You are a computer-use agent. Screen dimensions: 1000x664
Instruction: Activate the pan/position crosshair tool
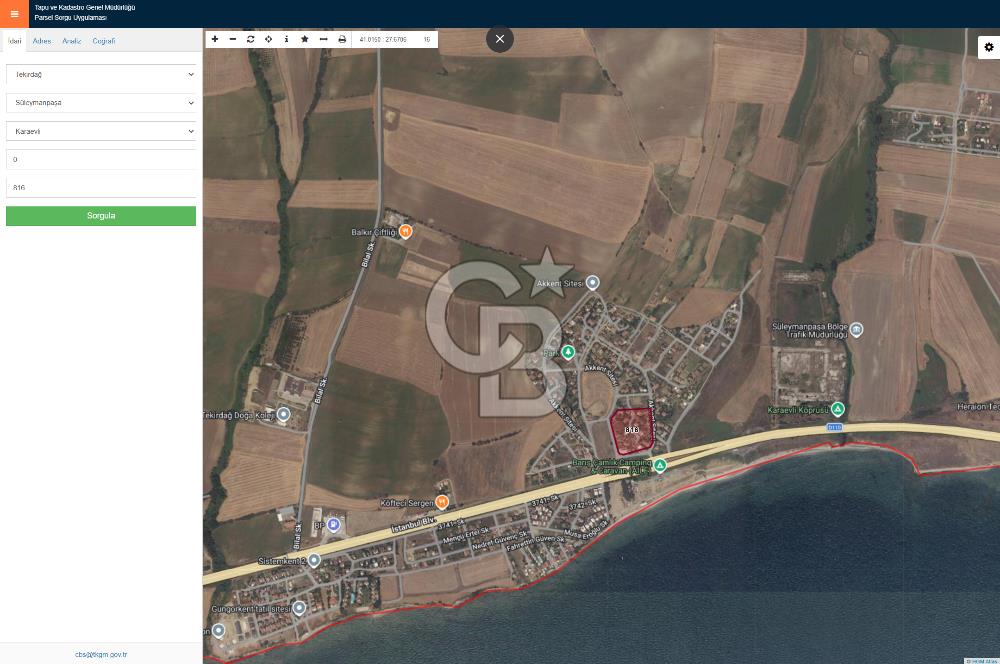tap(268, 39)
